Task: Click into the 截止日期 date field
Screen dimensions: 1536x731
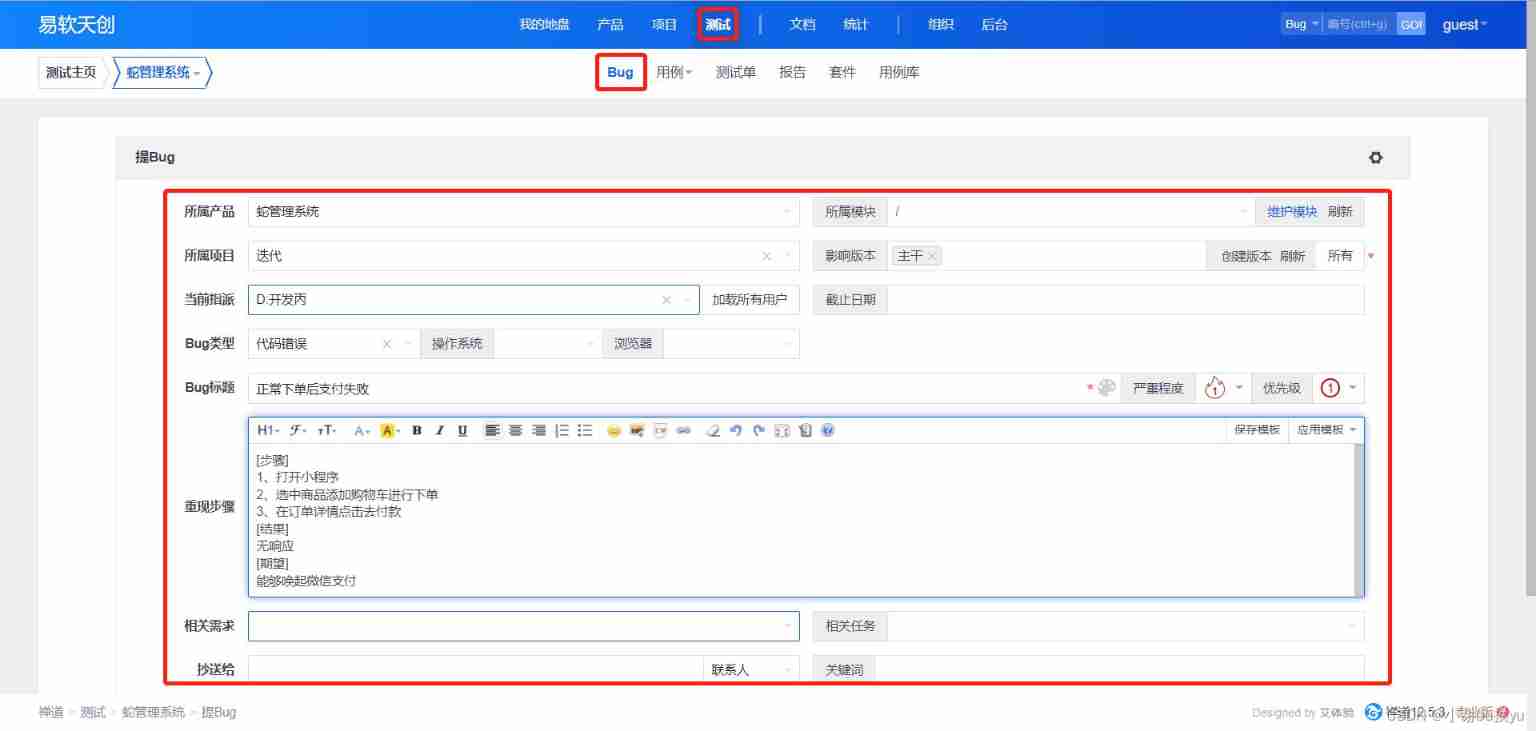Action: (x=1125, y=300)
